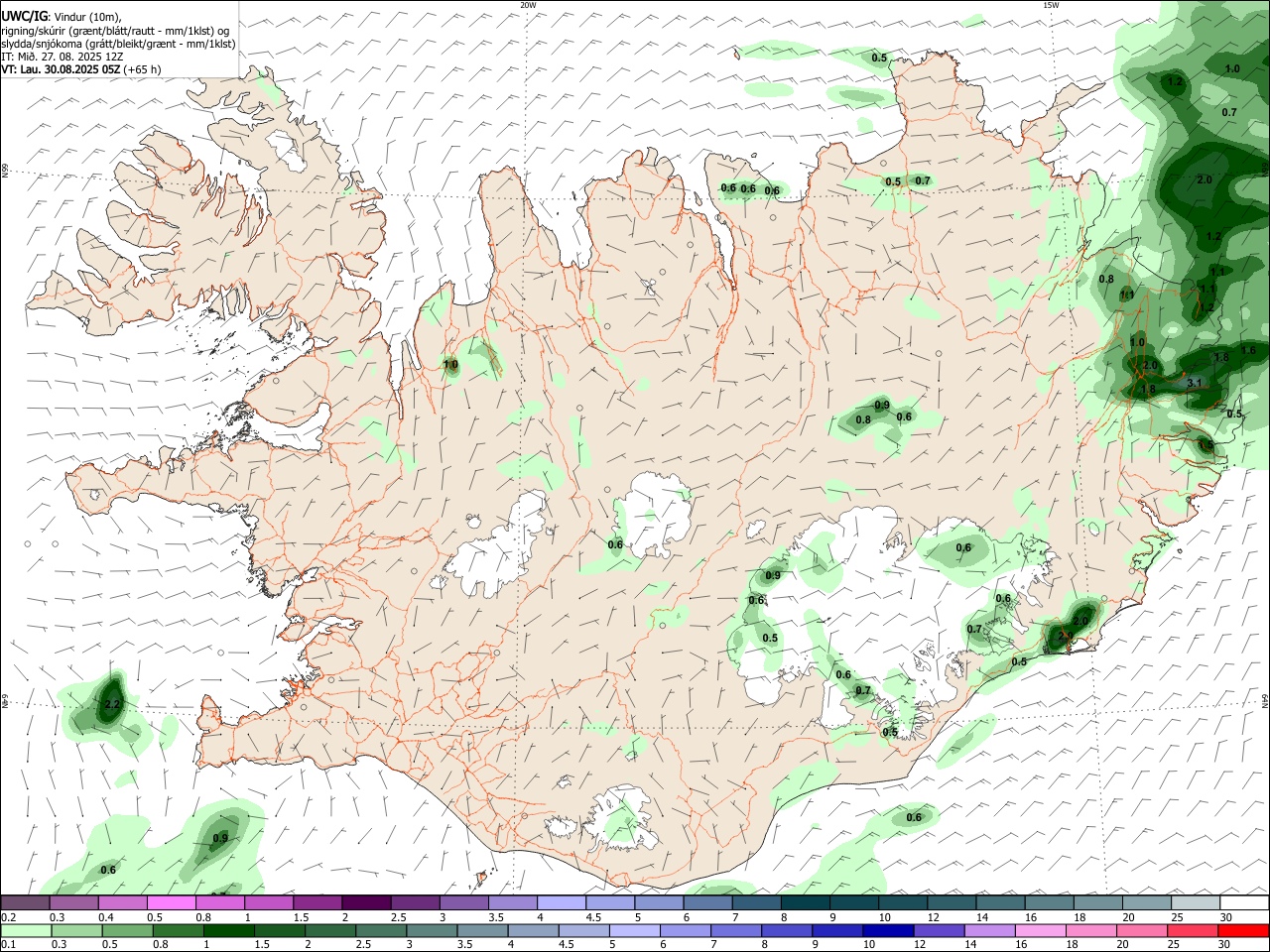Screen dimensions: 1270x952
Task: Select the '0.1' label on the rain scale
Action: [x=9, y=946]
